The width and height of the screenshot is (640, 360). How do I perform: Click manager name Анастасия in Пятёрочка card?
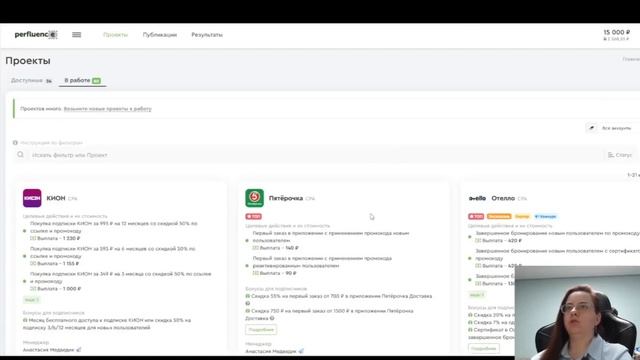(x=271, y=351)
